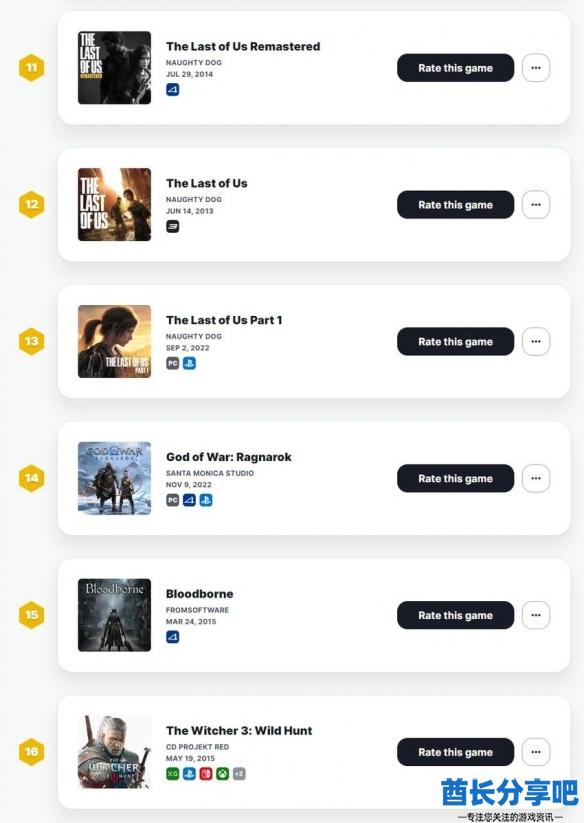Open more options menu for The Last of Us Remastered

pos(536,68)
